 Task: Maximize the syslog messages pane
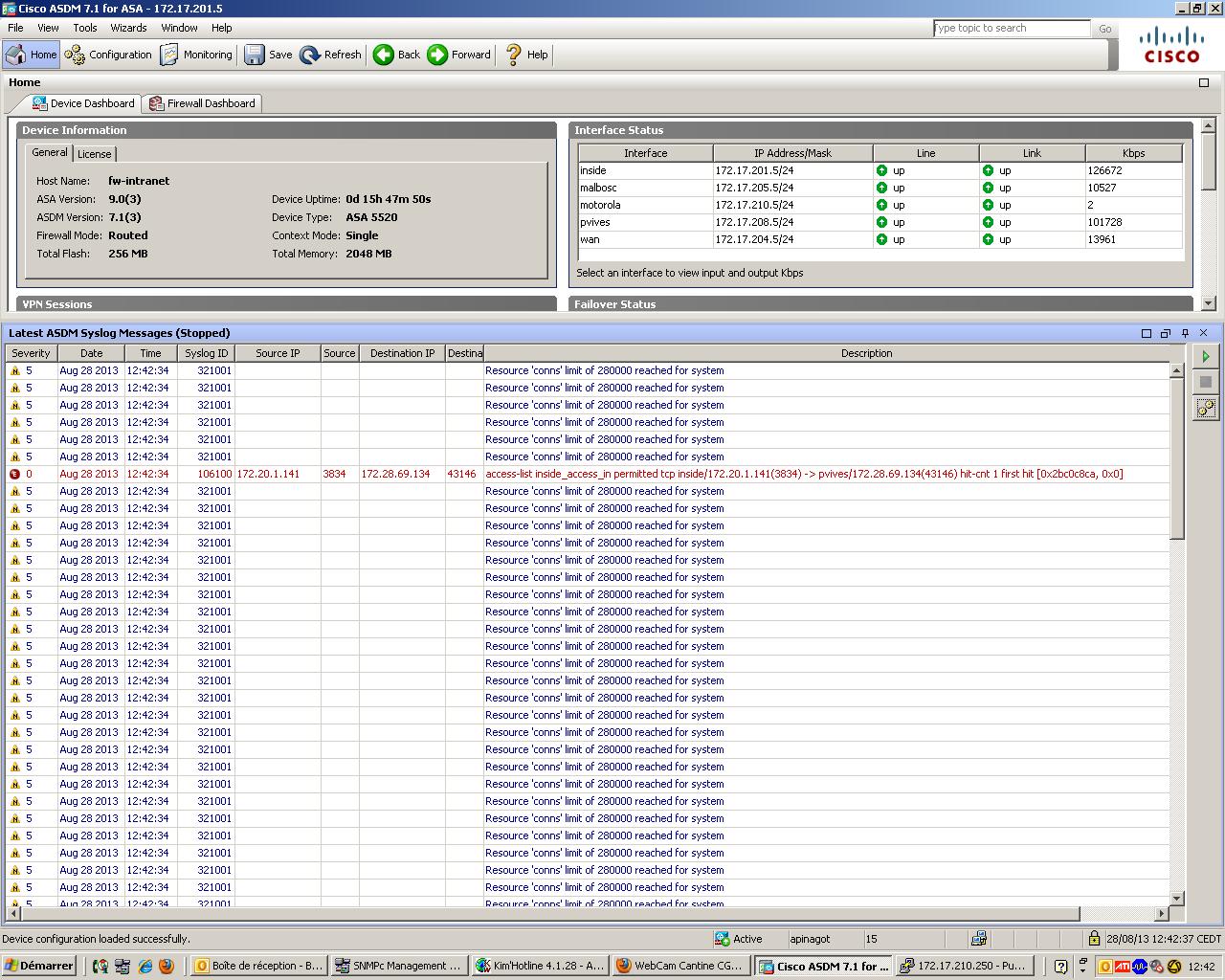tap(1147, 333)
